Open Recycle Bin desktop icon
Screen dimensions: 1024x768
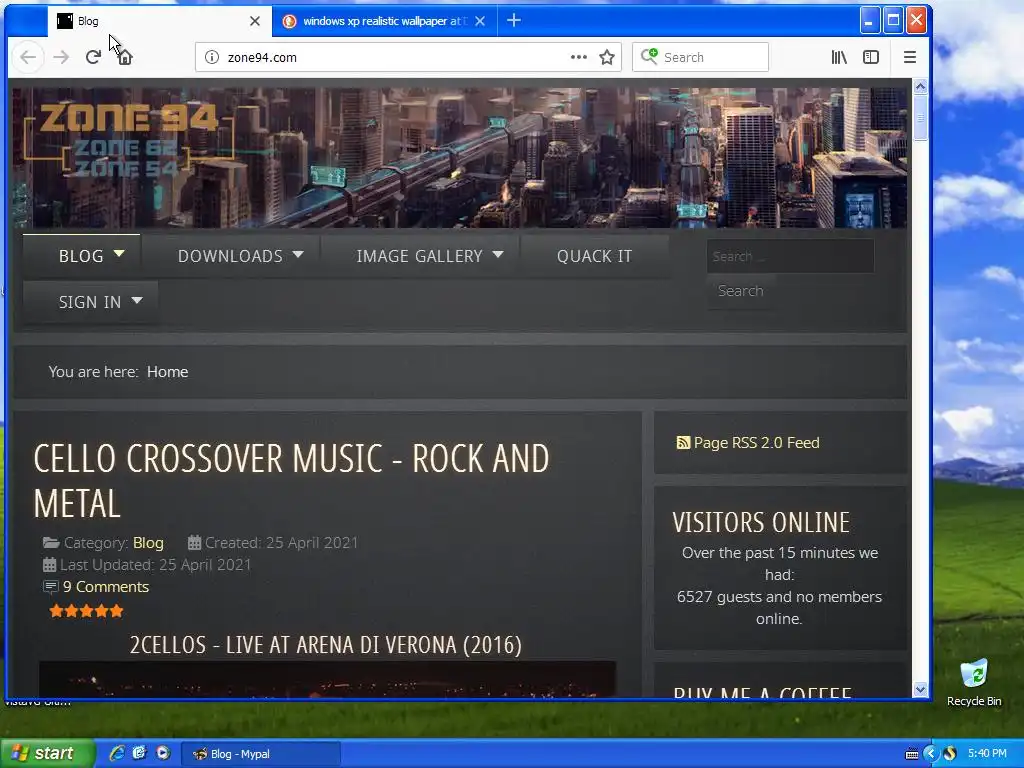tap(974, 683)
